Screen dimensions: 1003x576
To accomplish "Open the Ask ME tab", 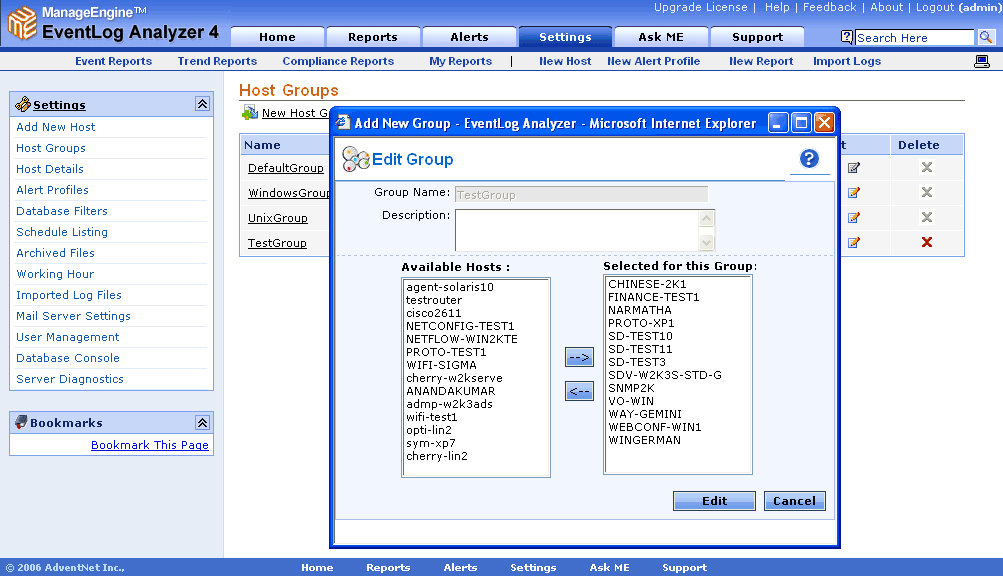I will (661, 37).
